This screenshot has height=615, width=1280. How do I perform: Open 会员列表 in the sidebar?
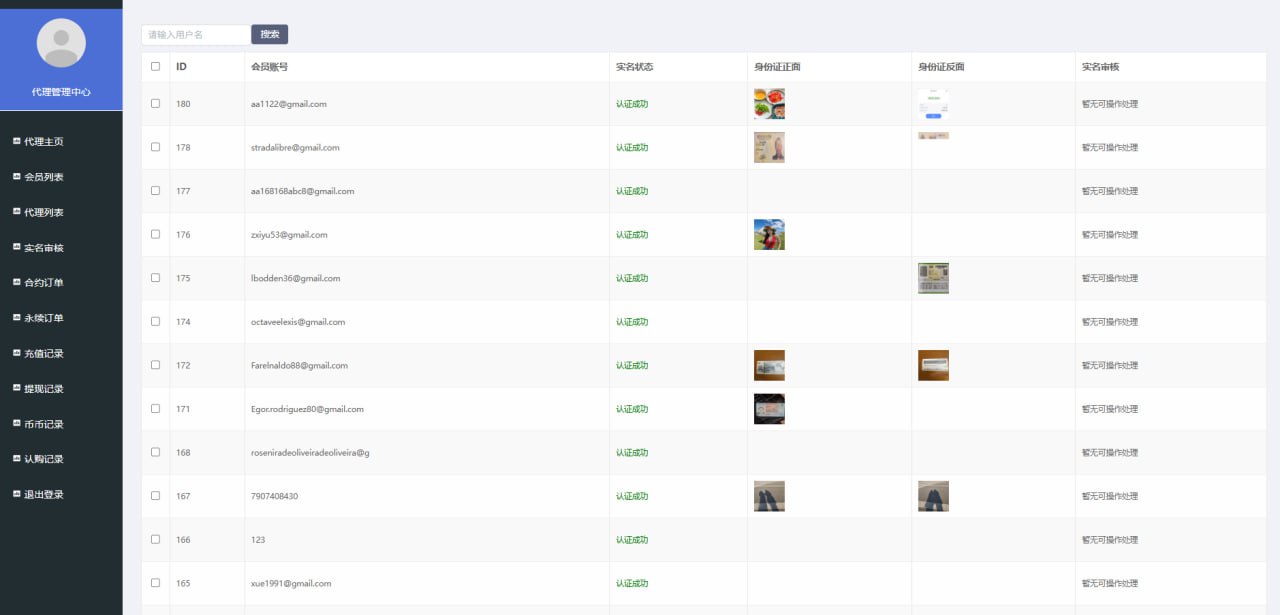pyautogui.click(x=43, y=177)
